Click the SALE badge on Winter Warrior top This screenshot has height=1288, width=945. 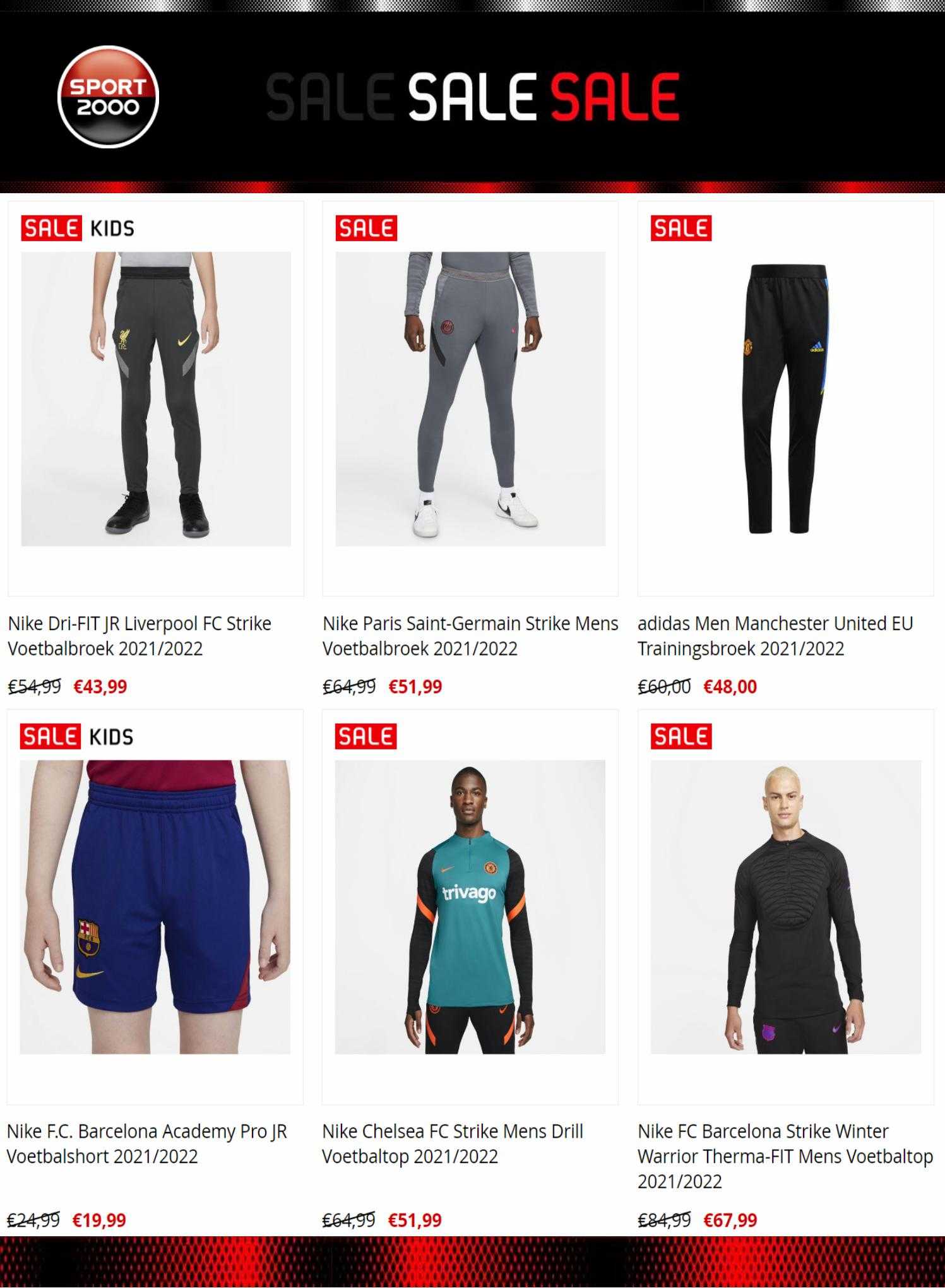(681, 736)
